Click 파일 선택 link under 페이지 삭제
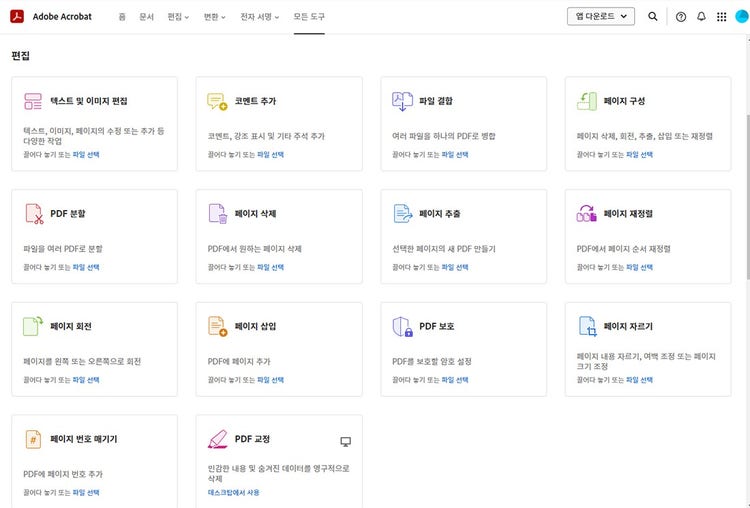The image size is (750, 508). (270, 267)
